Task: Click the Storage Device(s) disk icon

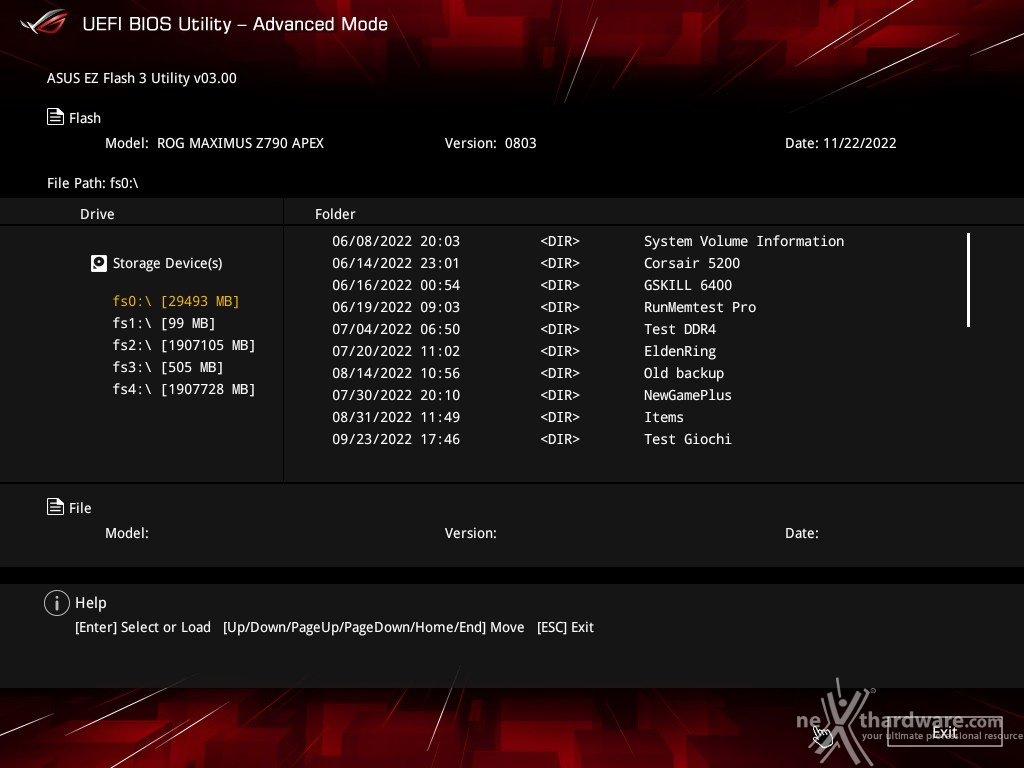Action: 99,263
